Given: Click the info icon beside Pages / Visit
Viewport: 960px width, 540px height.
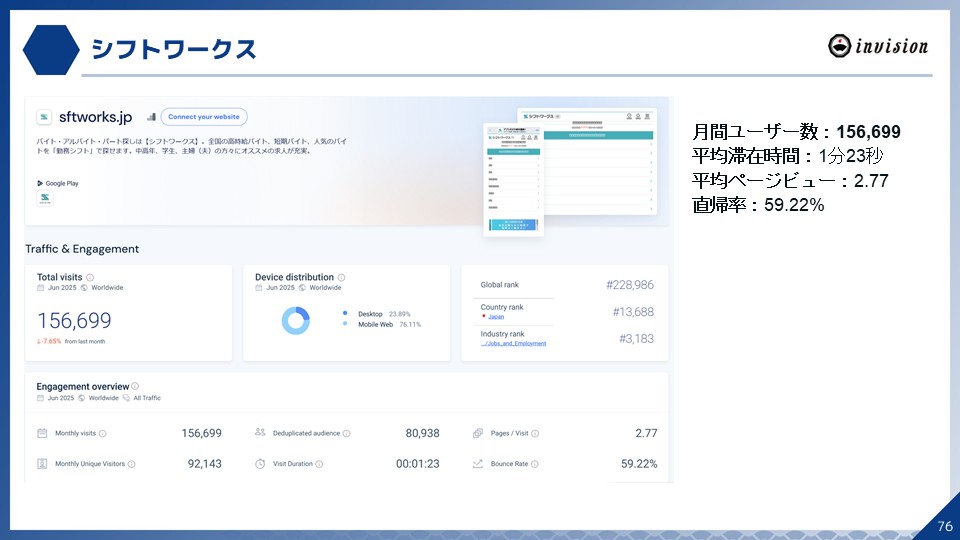Looking at the screenshot, I should pos(535,433).
